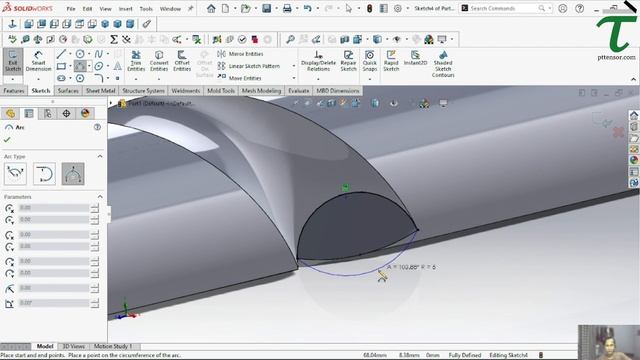Open the Tools menu
Screen dimensions: 640x360
(146, 9)
